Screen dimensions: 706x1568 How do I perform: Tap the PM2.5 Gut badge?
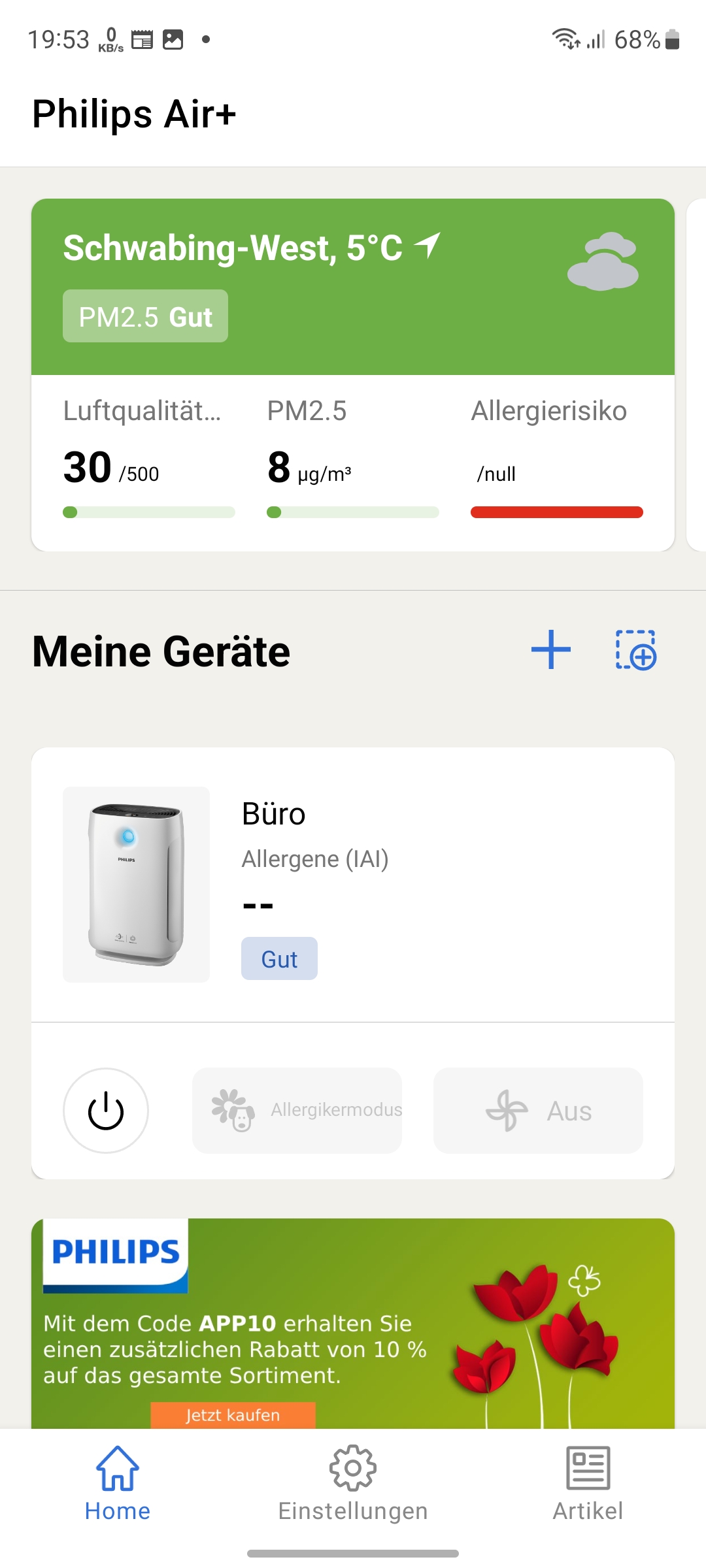pos(145,316)
